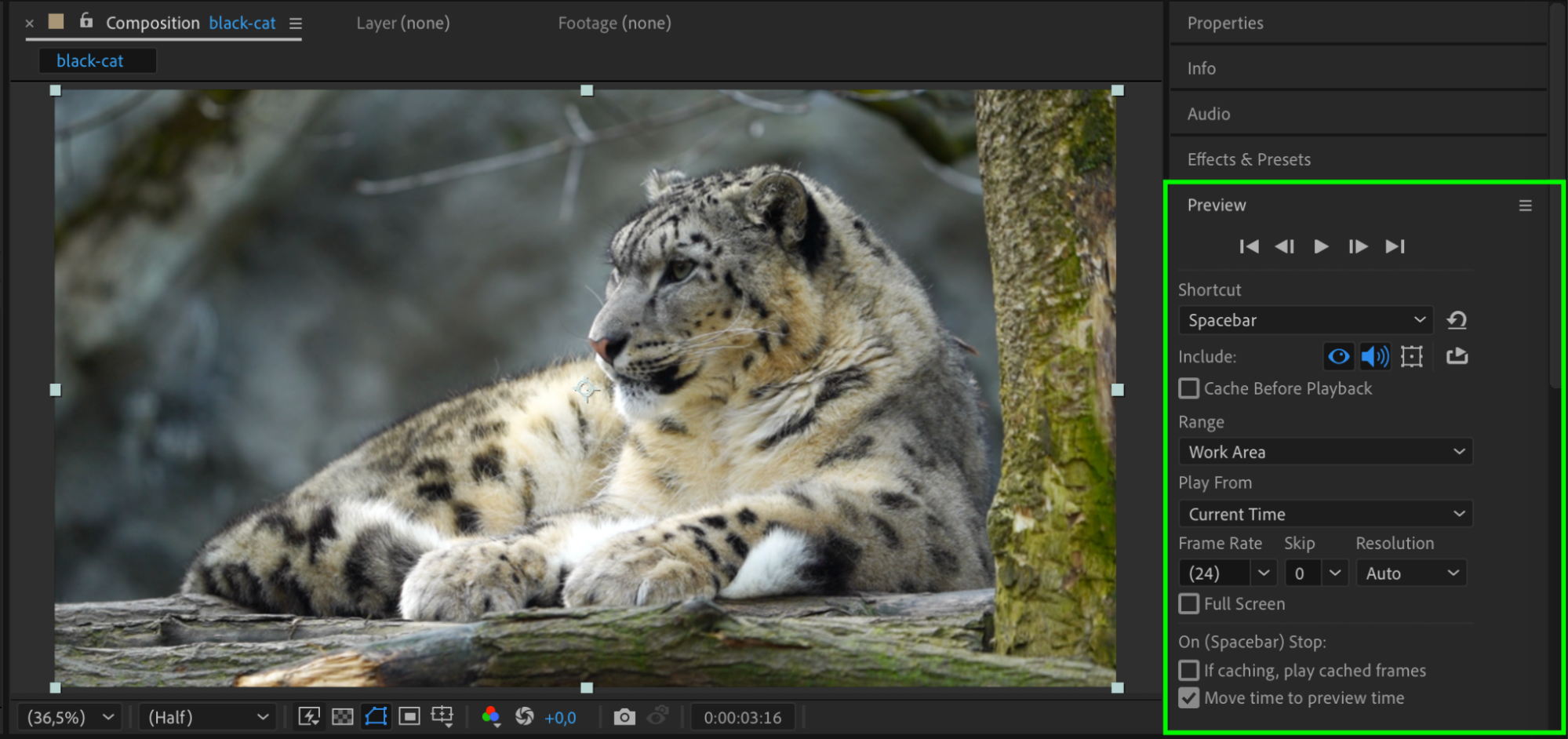Image resolution: width=1568 pixels, height=739 pixels.
Task: Expand the viewer resolution (Half) dropdown
Action: (207, 717)
